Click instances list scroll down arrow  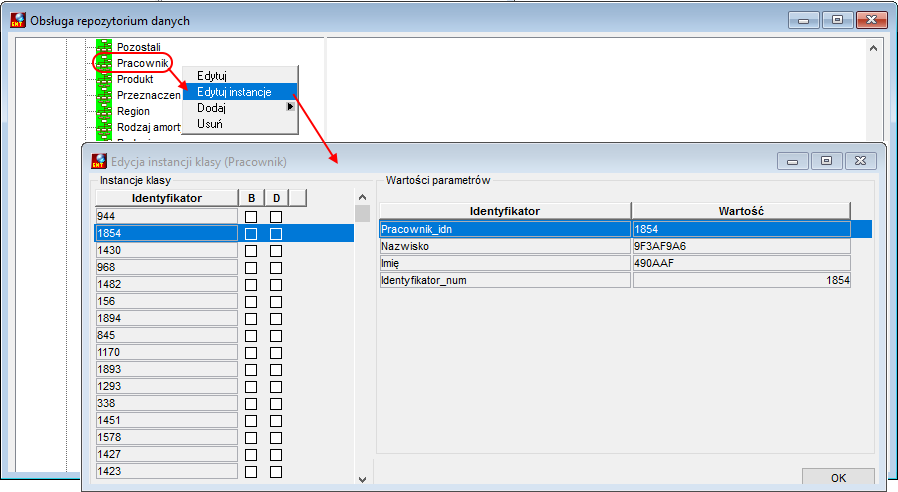(x=362, y=479)
